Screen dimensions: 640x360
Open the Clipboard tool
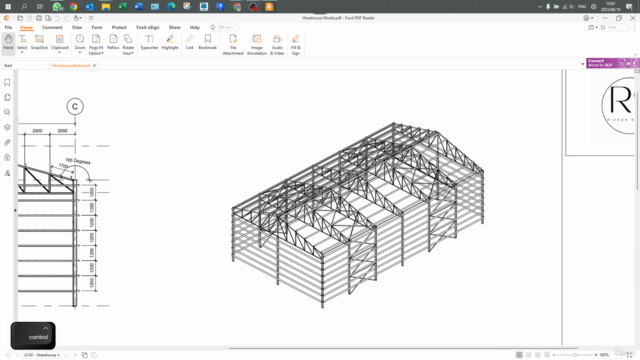(x=60, y=42)
